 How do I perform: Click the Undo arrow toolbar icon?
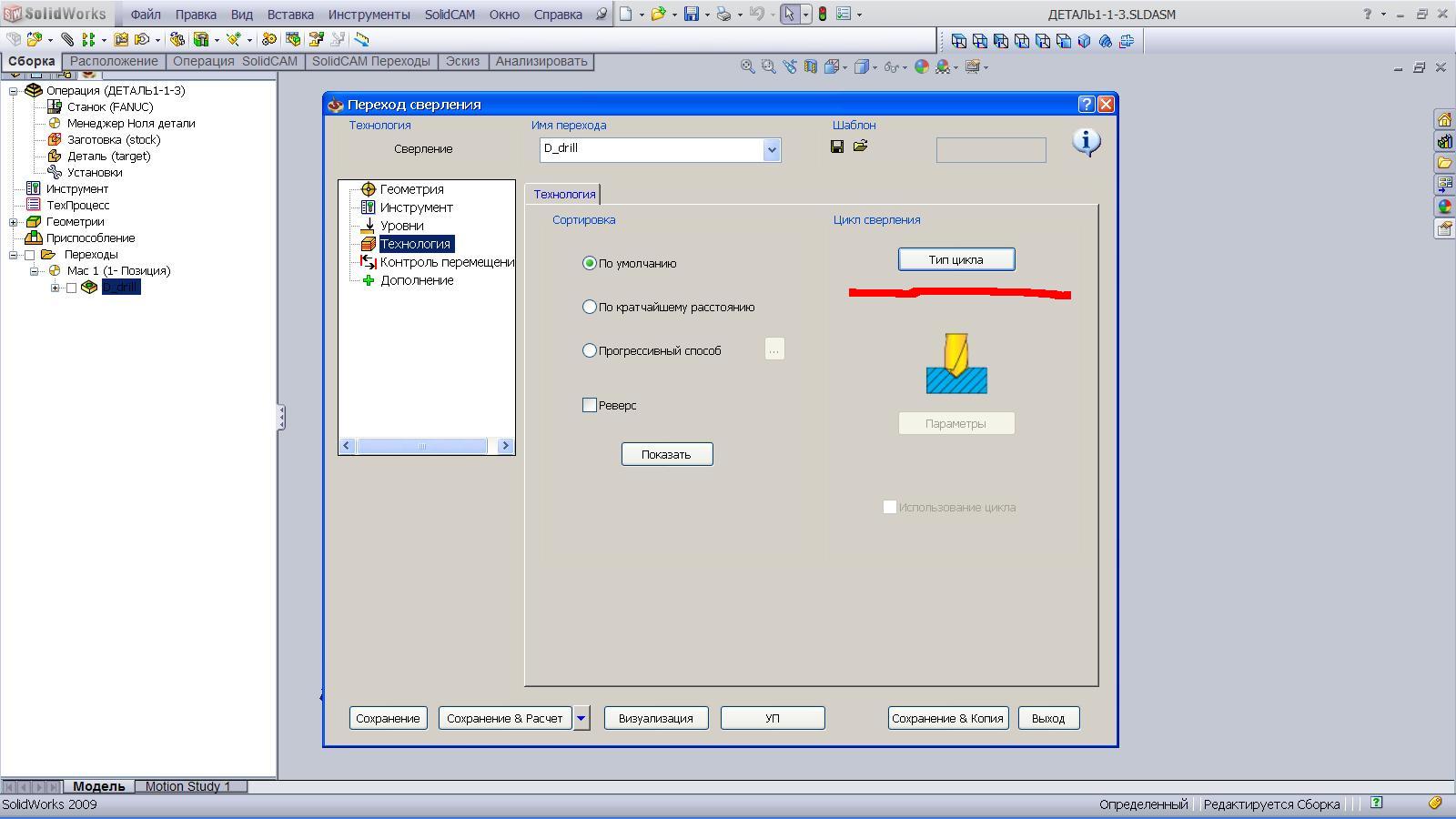click(756, 14)
